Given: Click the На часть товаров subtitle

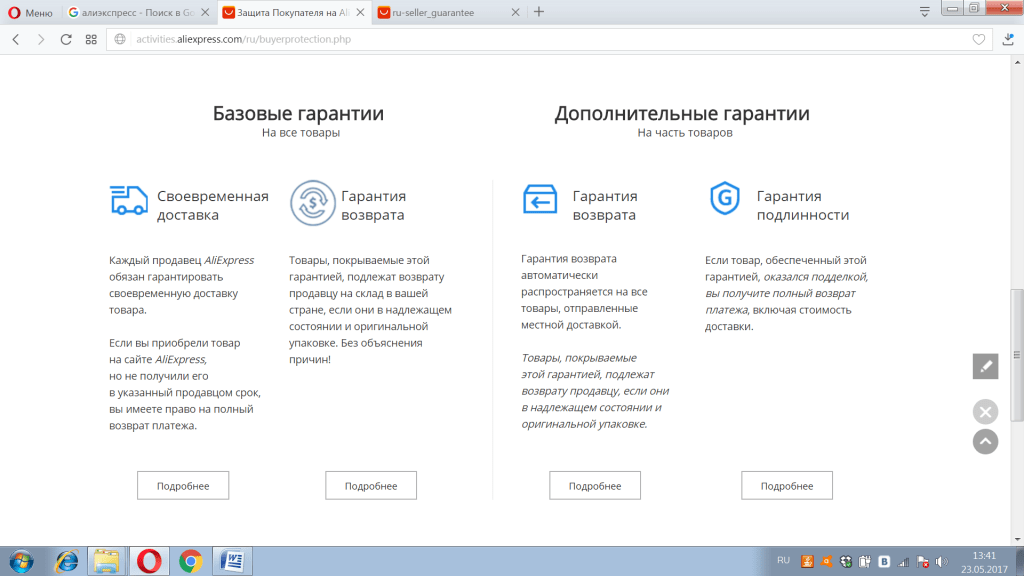Looking at the screenshot, I should pos(684,133).
